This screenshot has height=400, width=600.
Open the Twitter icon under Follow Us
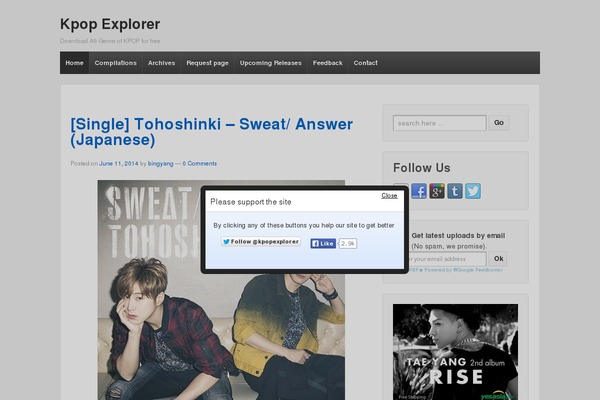tap(473, 191)
